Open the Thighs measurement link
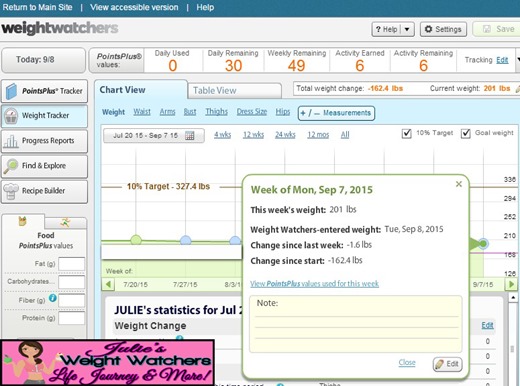Viewport: 520px width, 386px height. point(216,112)
